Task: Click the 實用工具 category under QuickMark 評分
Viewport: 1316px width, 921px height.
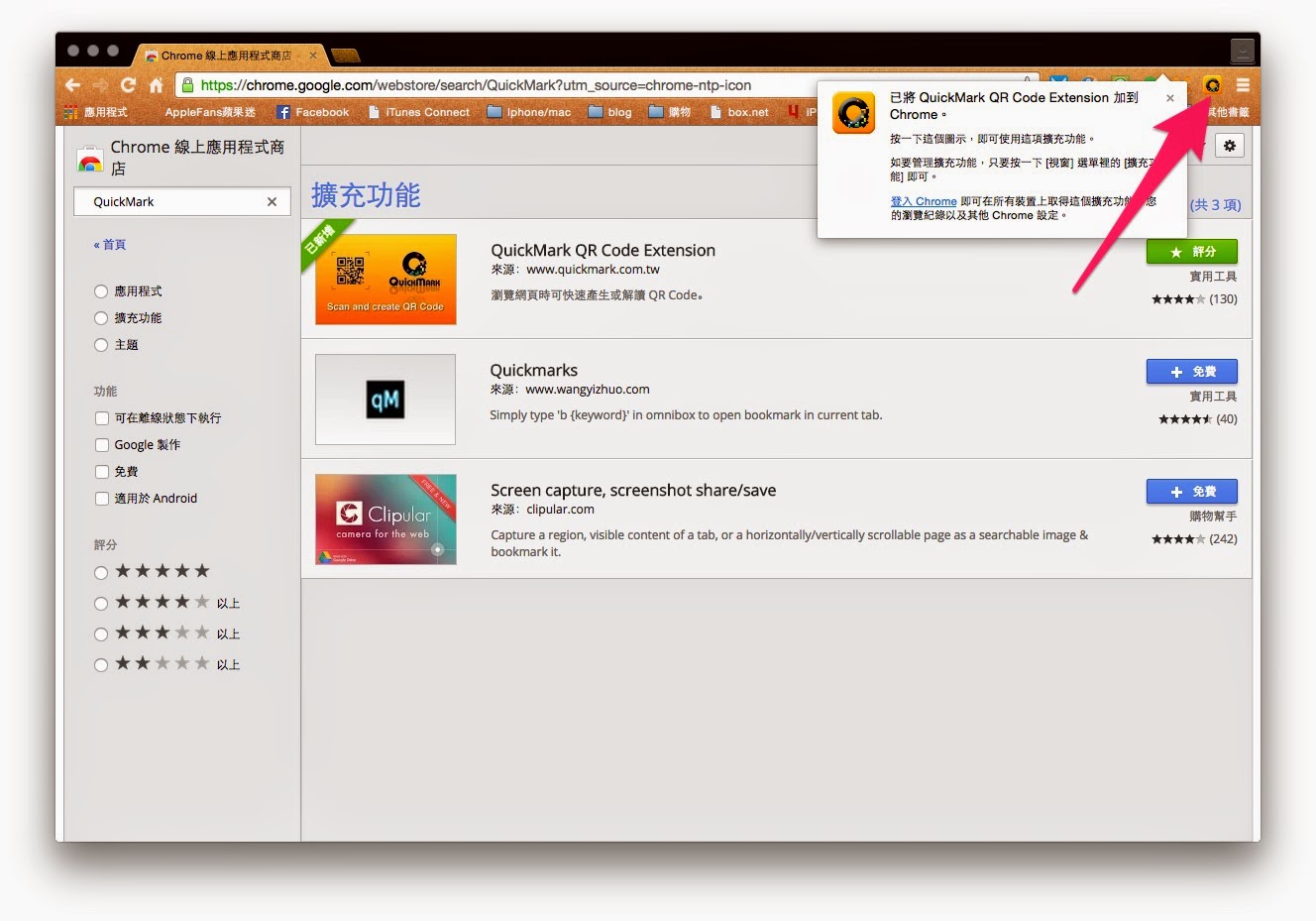Action: [x=1213, y=277]
